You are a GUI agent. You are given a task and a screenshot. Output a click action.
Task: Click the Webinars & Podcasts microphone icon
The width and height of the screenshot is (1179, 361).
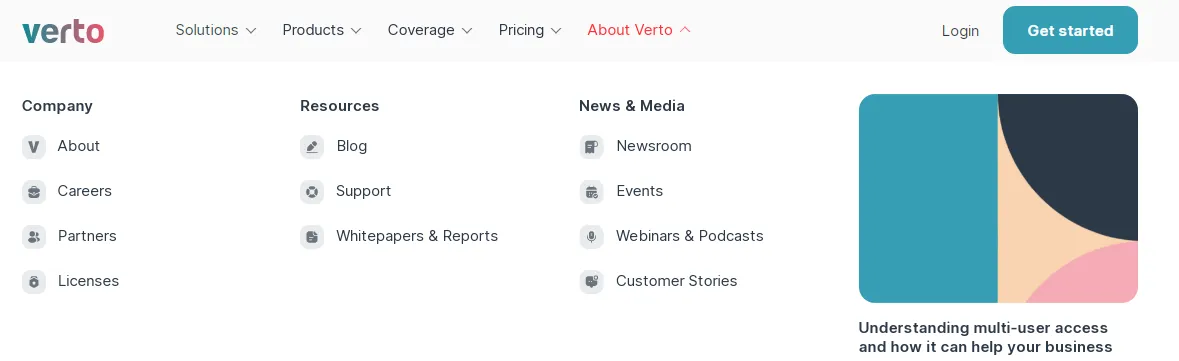click(x=592, y=237)
